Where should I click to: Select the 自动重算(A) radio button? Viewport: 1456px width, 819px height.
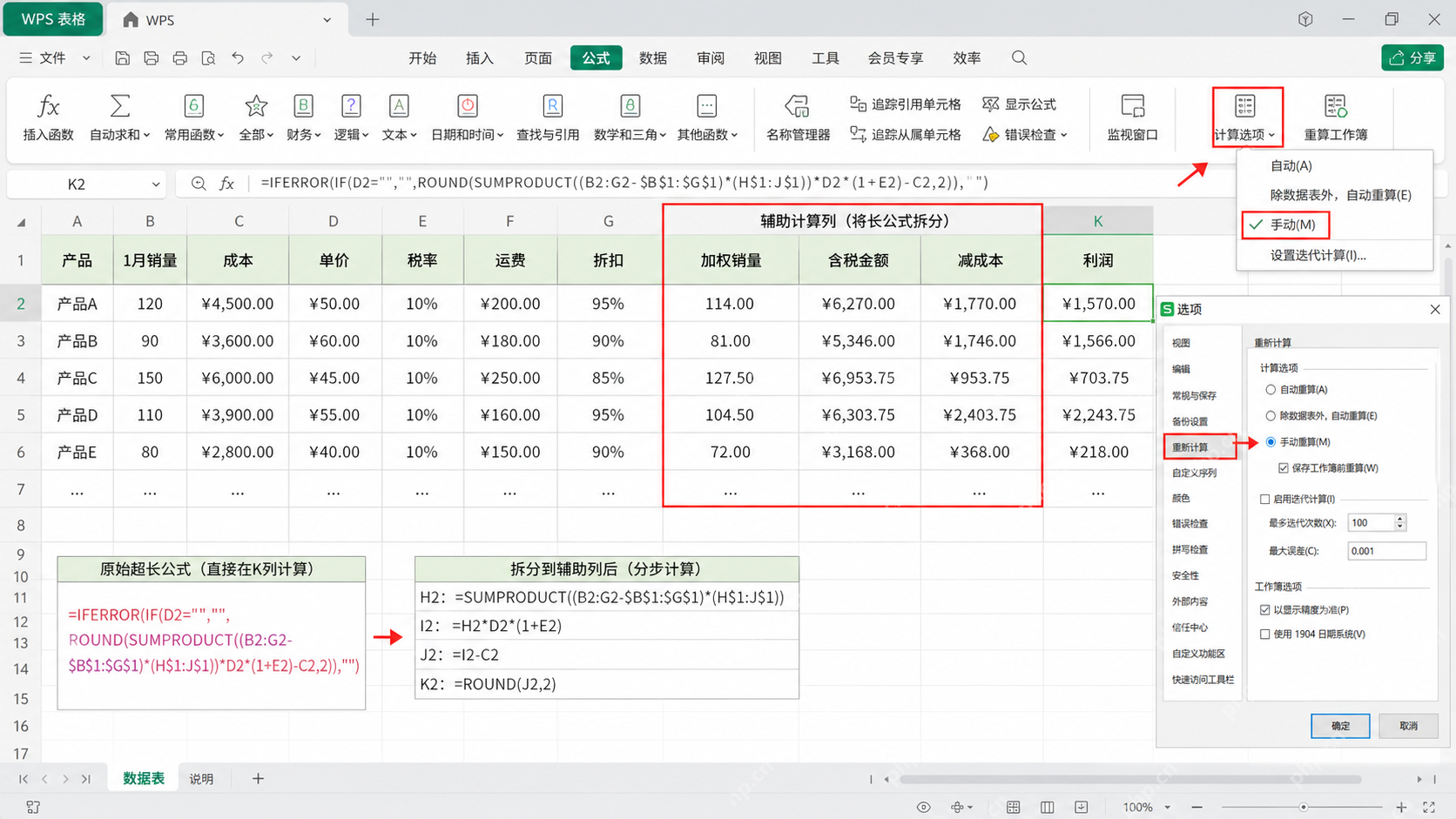1271,390
